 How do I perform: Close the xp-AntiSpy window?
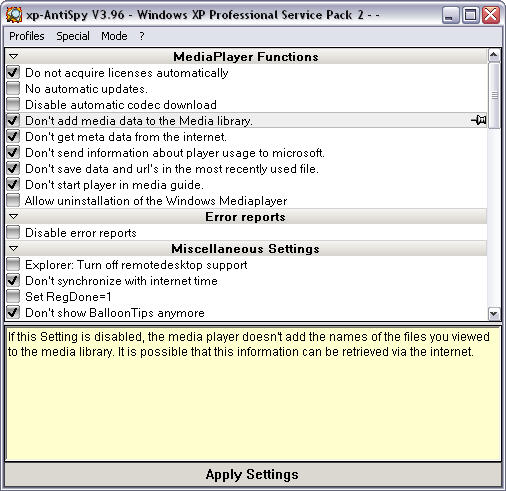pyautogui.click(x=491, y=15)
